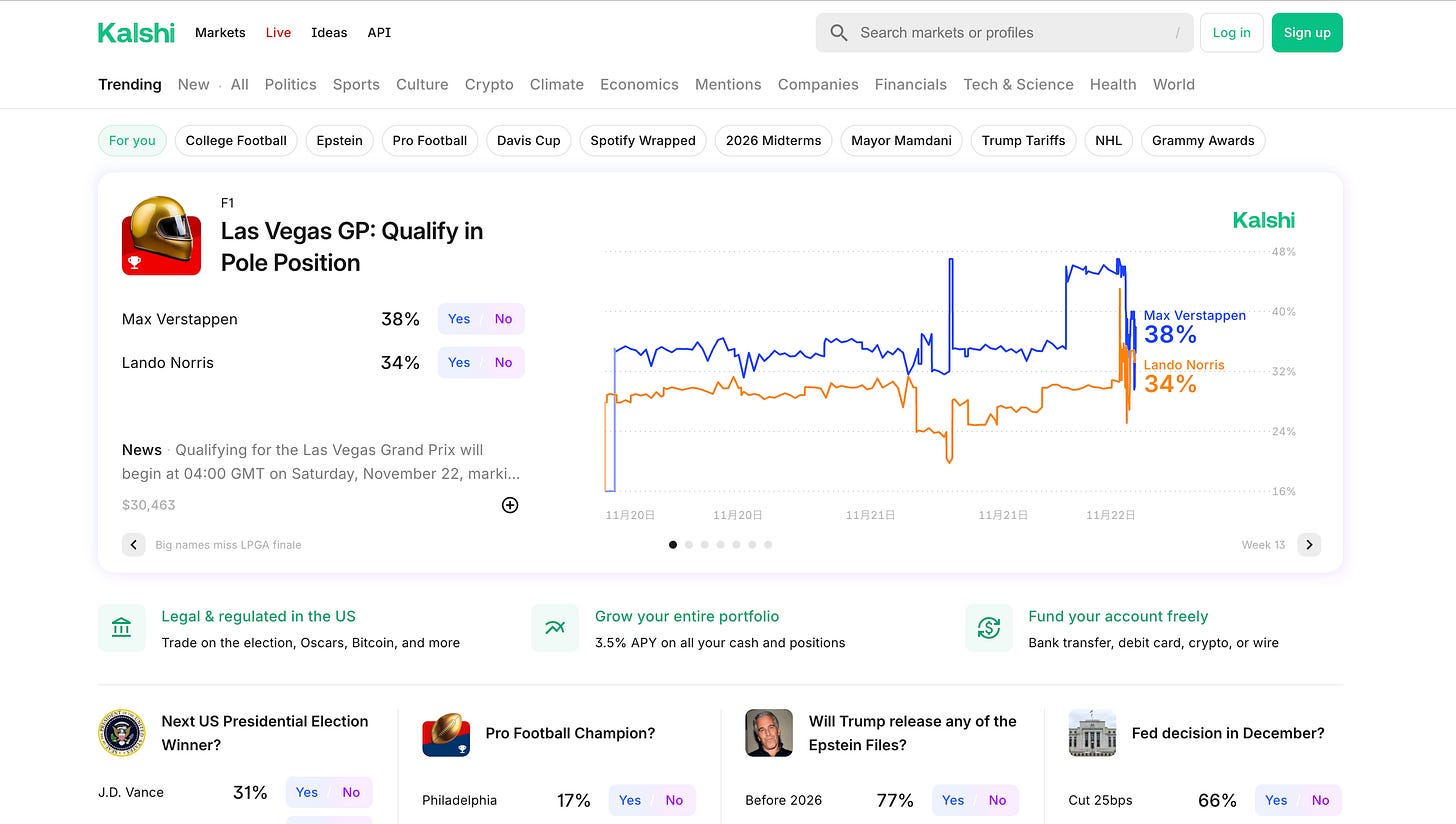Select the Epstein filter chip
This screenshot has width=1456, height=824.
340,140
